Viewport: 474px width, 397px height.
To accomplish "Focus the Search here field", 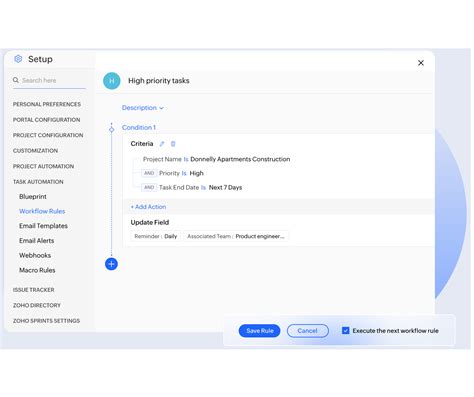I will click(49, 80).
